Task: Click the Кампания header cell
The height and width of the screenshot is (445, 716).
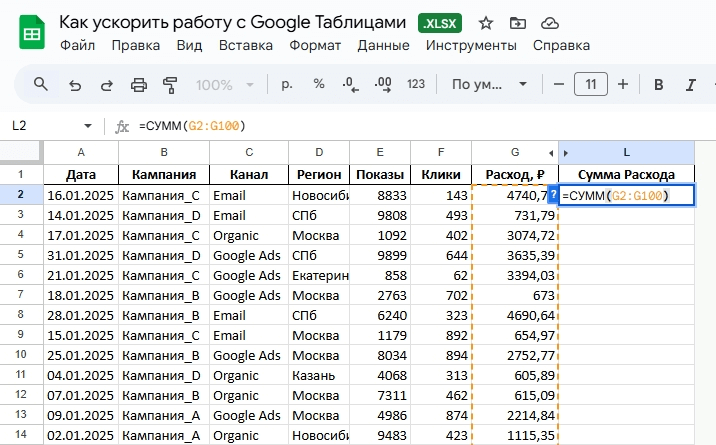Action: pos(164,174)
